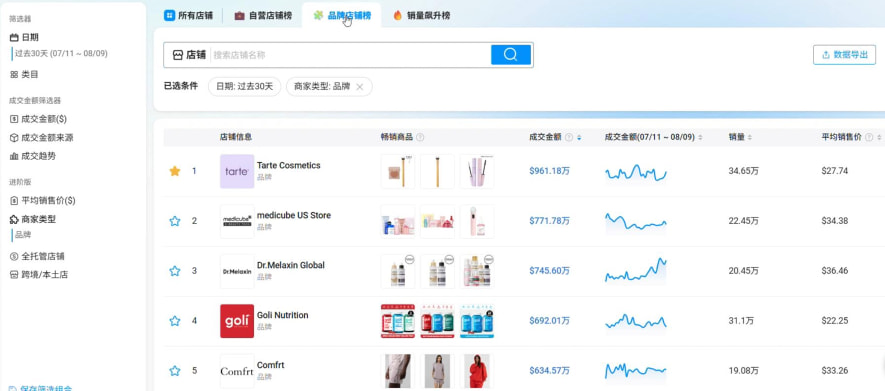Open the Dr.Melaxin Global name link

pos(291,265)
